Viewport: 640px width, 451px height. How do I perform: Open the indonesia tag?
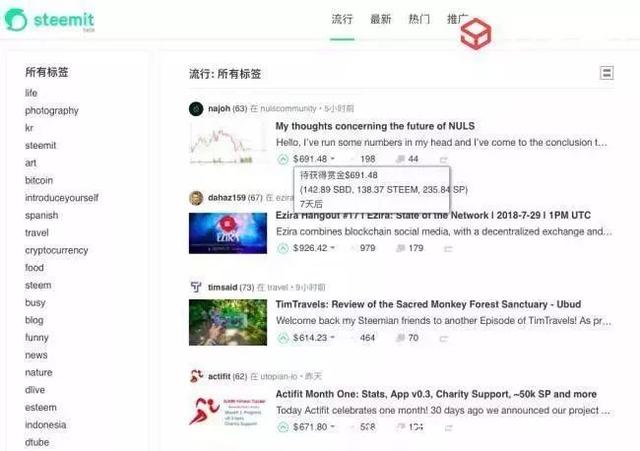45,425
